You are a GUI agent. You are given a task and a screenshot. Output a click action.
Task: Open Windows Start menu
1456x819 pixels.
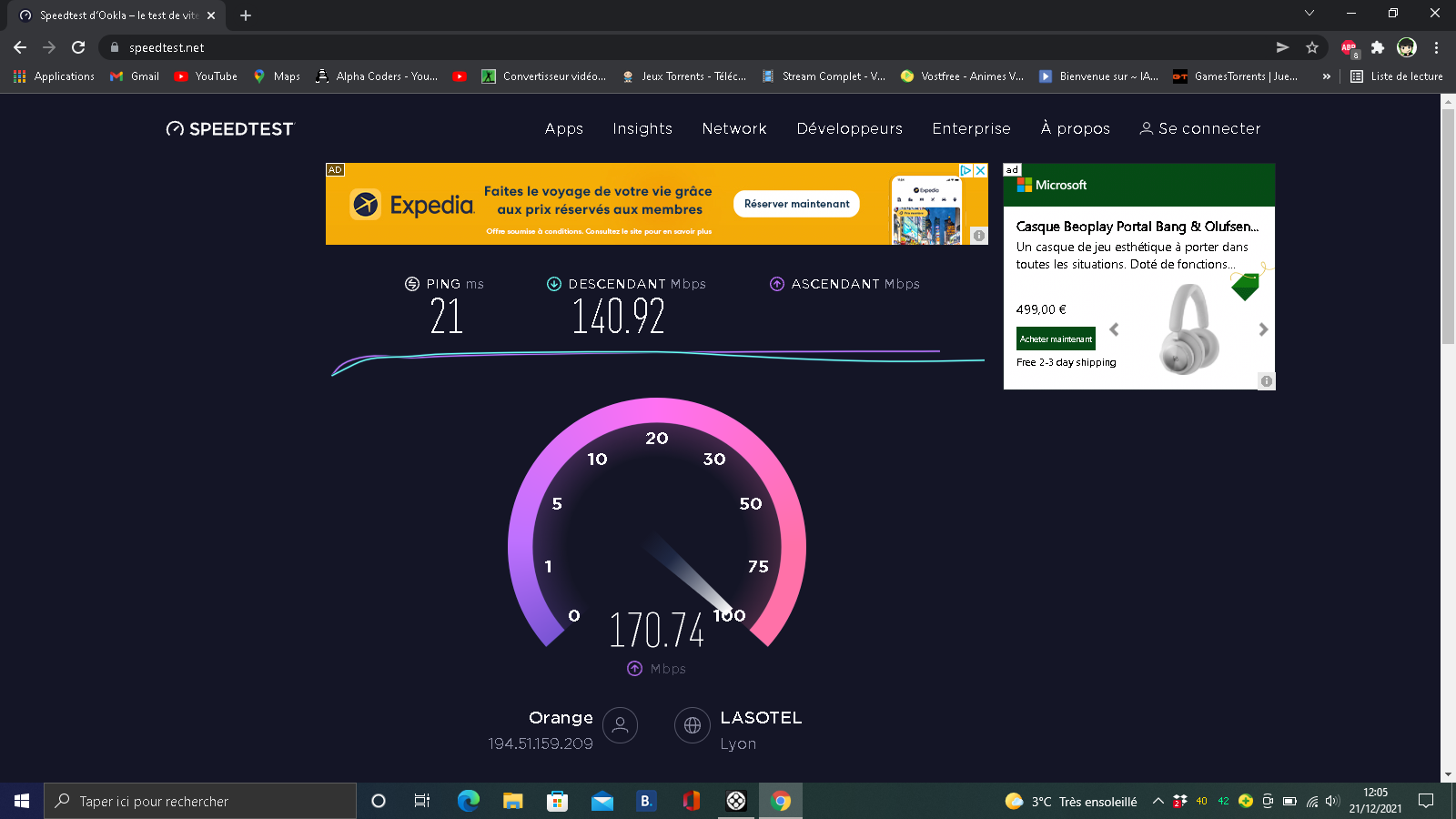pyautogui.click(x=22, y=801)
